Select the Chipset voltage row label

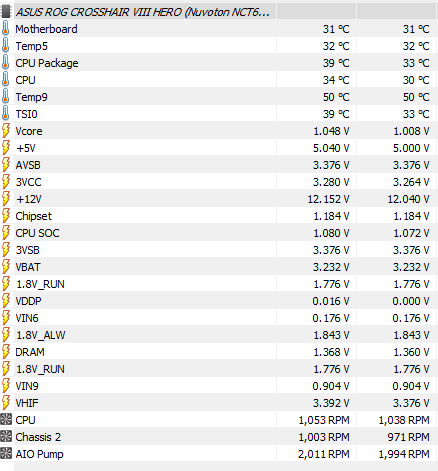[34, 216]
